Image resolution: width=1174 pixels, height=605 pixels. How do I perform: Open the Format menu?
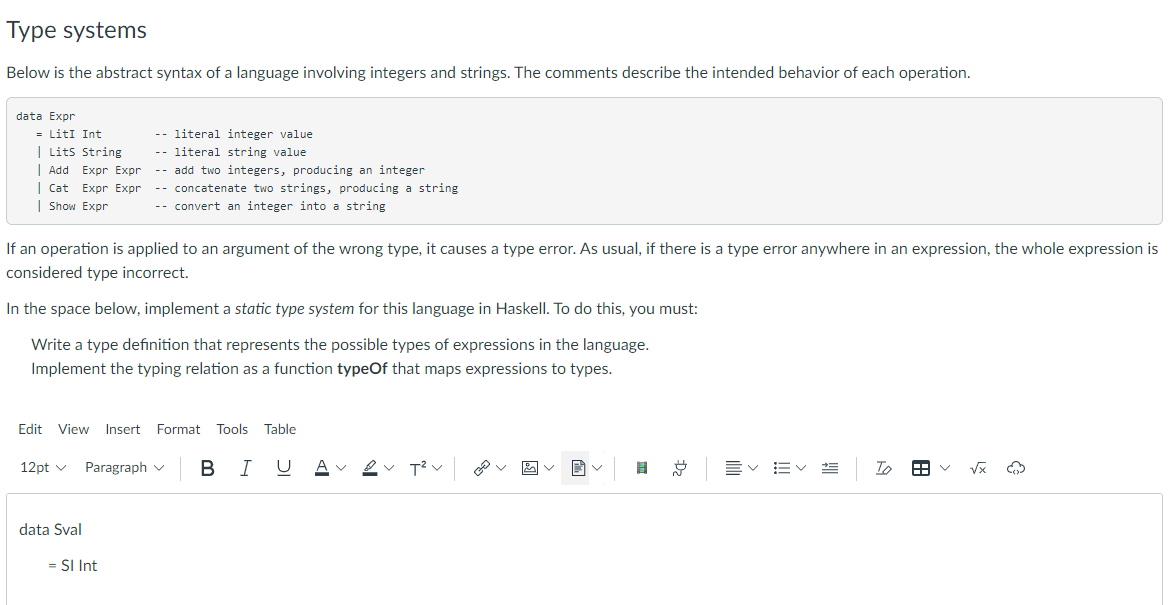(178, 429)
